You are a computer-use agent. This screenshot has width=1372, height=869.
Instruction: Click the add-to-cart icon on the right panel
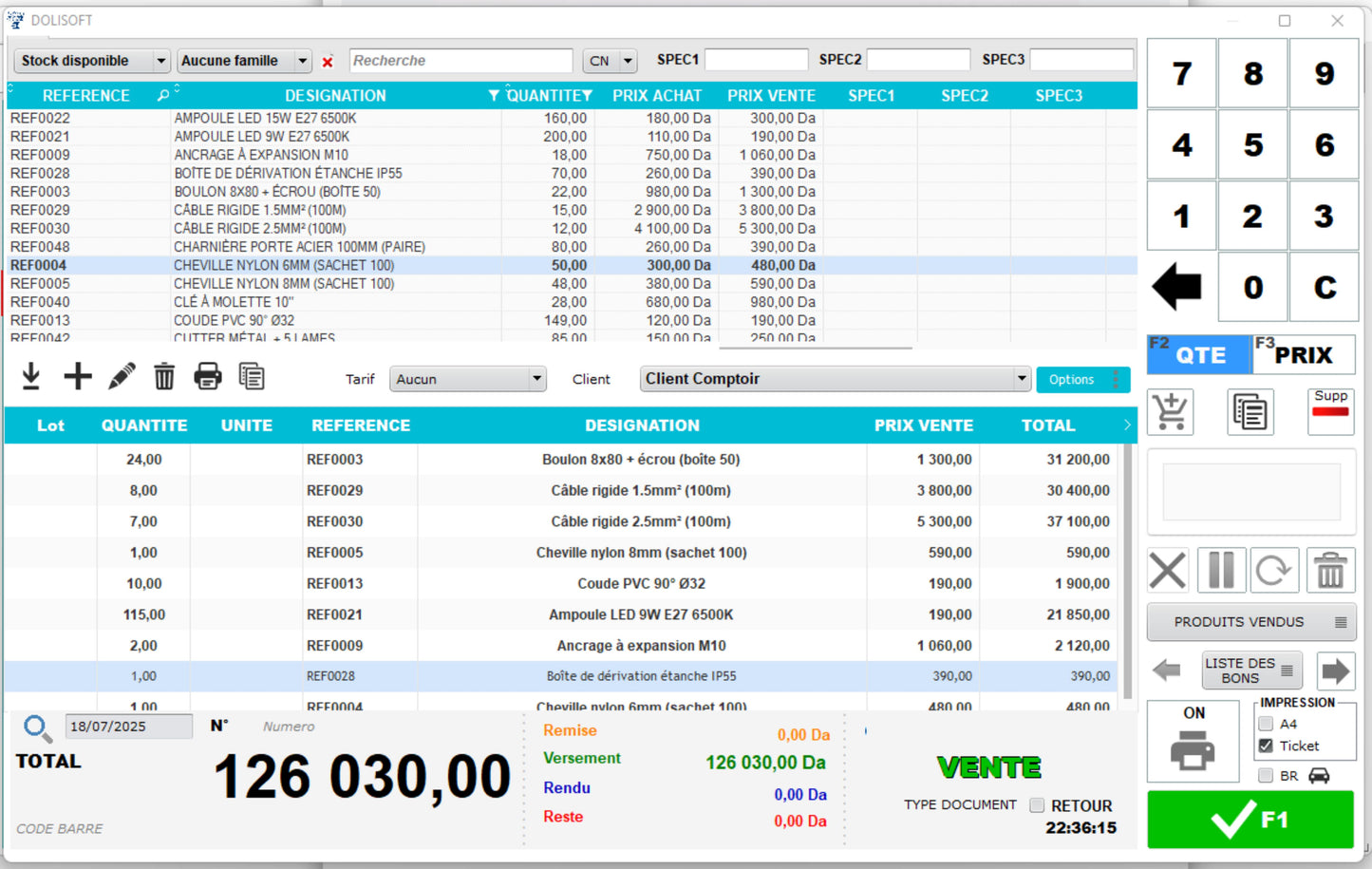coord(1170,411)
